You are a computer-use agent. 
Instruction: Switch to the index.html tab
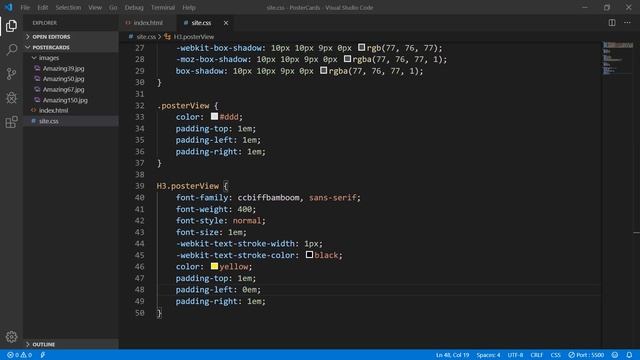click(x=148, y=23)
